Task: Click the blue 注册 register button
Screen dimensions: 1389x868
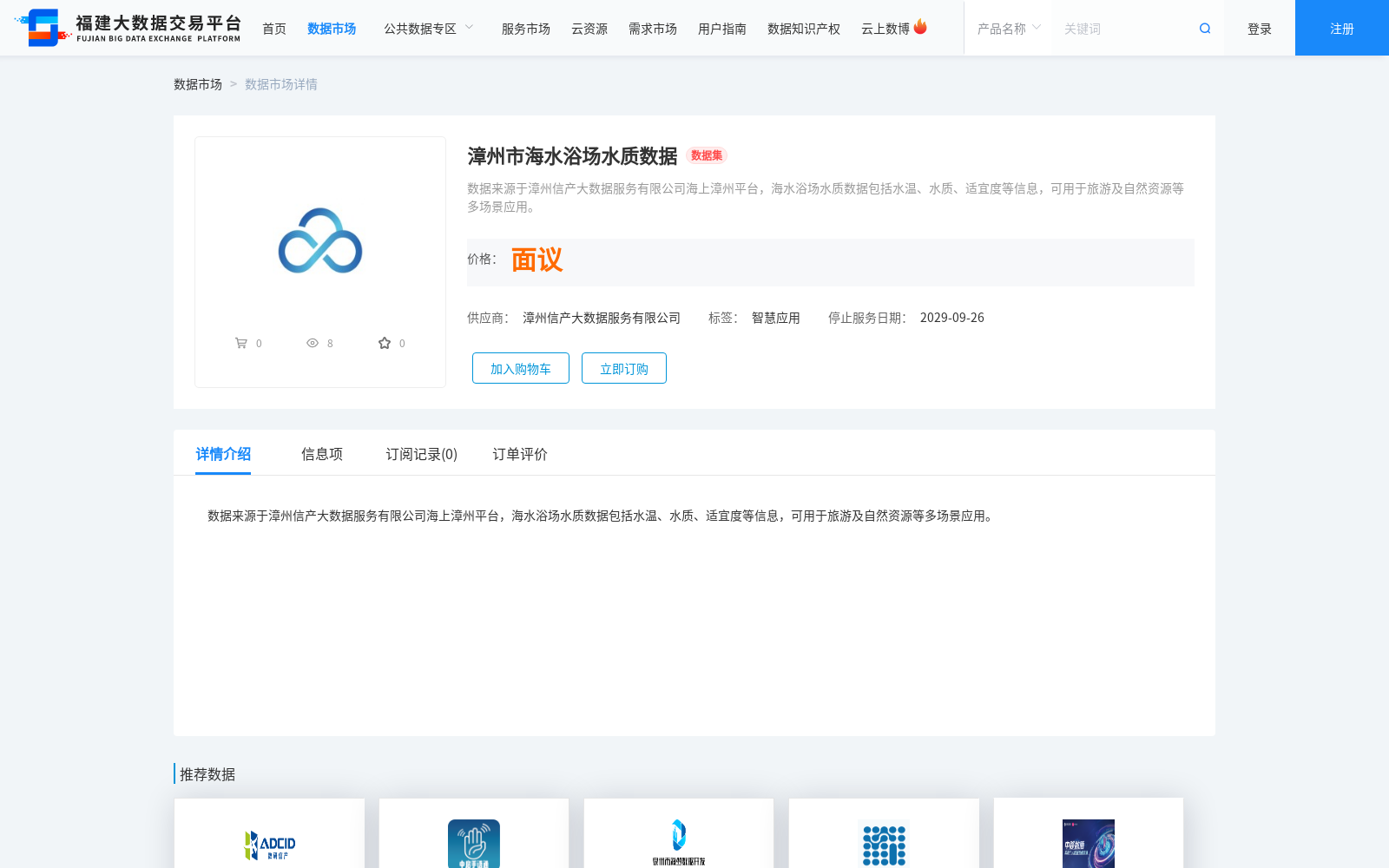Action: pos(1342,28)
